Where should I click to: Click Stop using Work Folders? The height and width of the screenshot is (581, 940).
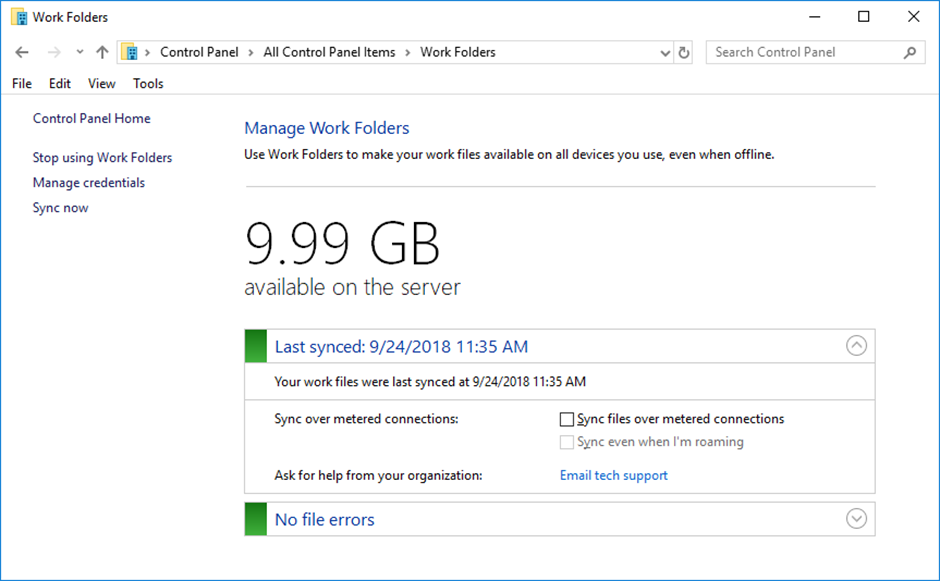pos(103,157)
